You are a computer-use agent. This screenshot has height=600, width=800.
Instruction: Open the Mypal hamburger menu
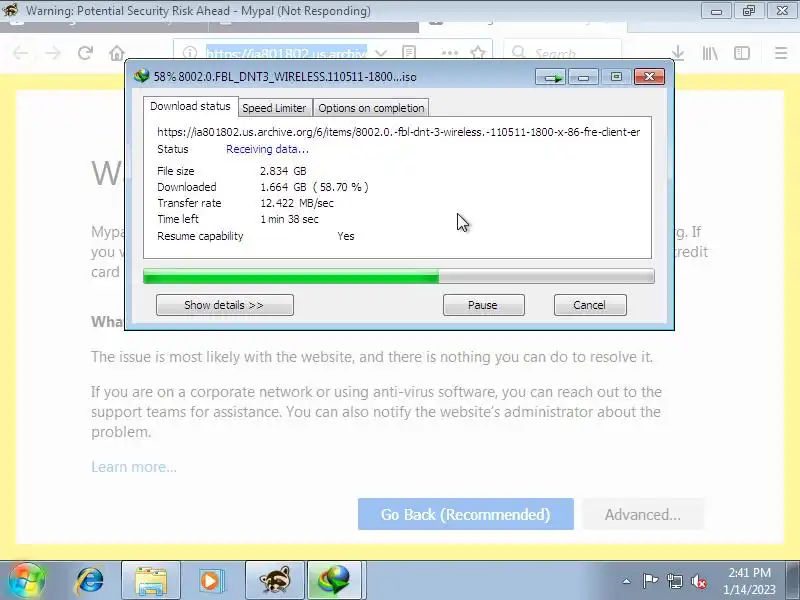coord(781,53)
